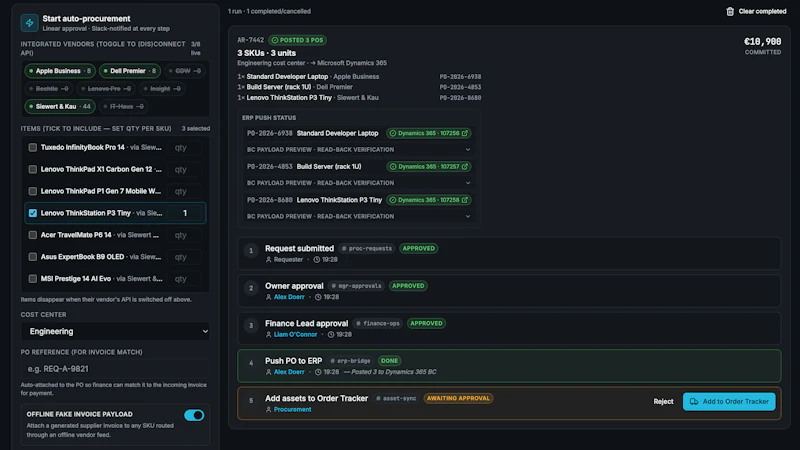
Task: Click the clock icon in Request submitted step
Action: pos(317,260)
